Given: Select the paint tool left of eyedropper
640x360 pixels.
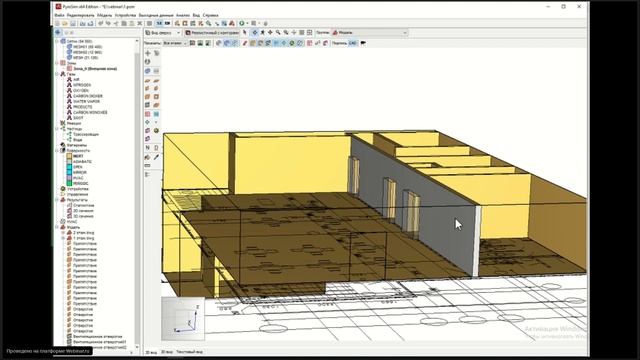Looking at the screenshot, I should (148, 157).
